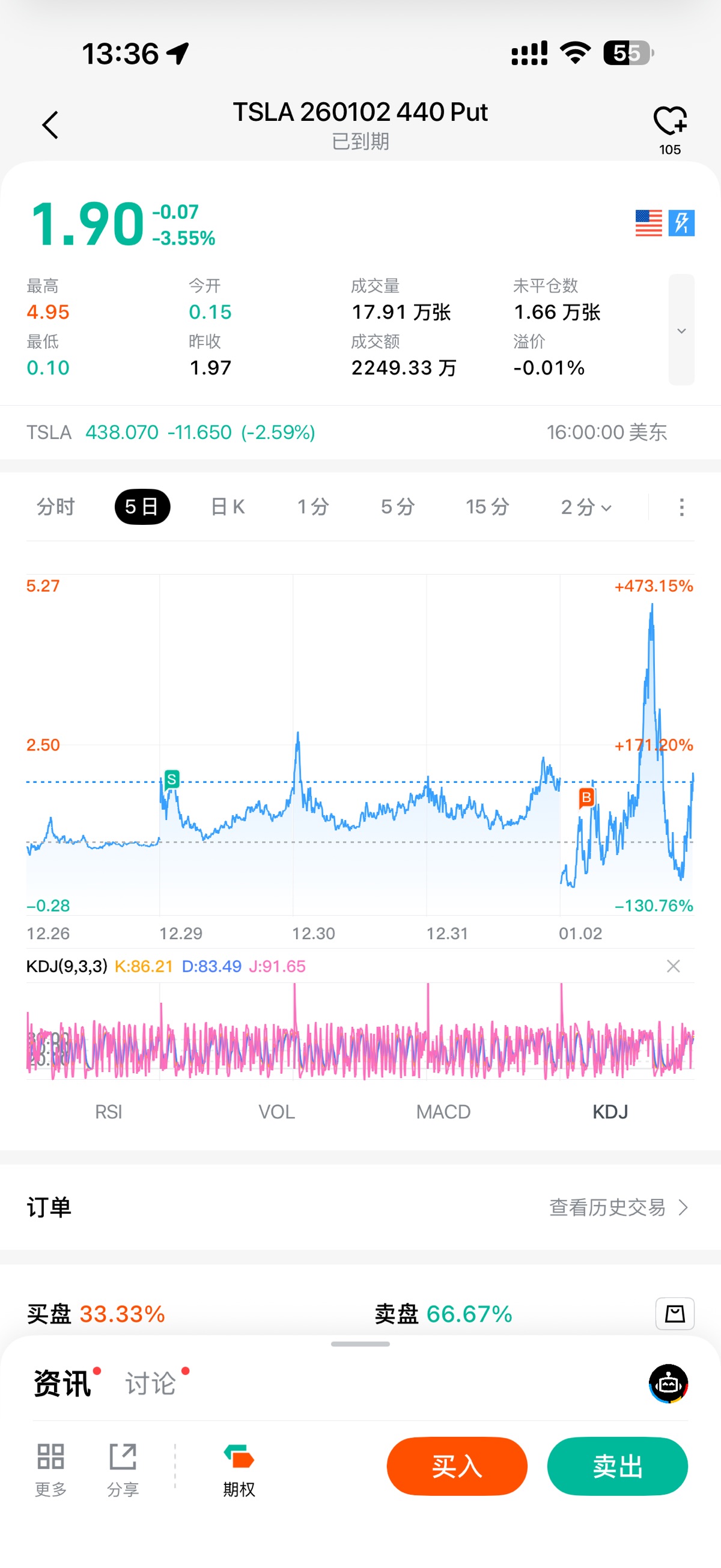Tap the 买盘 33.33% label
The width and height of the screenshot is (721, 1568).
(96, 1314)
